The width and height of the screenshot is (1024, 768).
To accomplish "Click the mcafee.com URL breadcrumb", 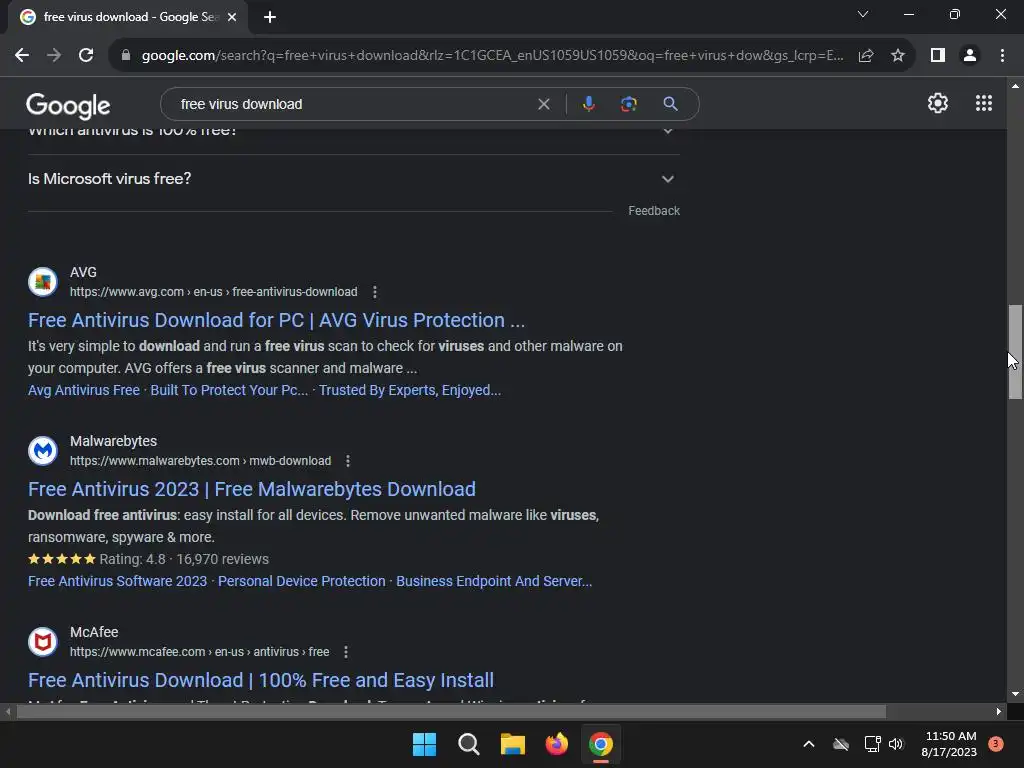I will 199,652.
